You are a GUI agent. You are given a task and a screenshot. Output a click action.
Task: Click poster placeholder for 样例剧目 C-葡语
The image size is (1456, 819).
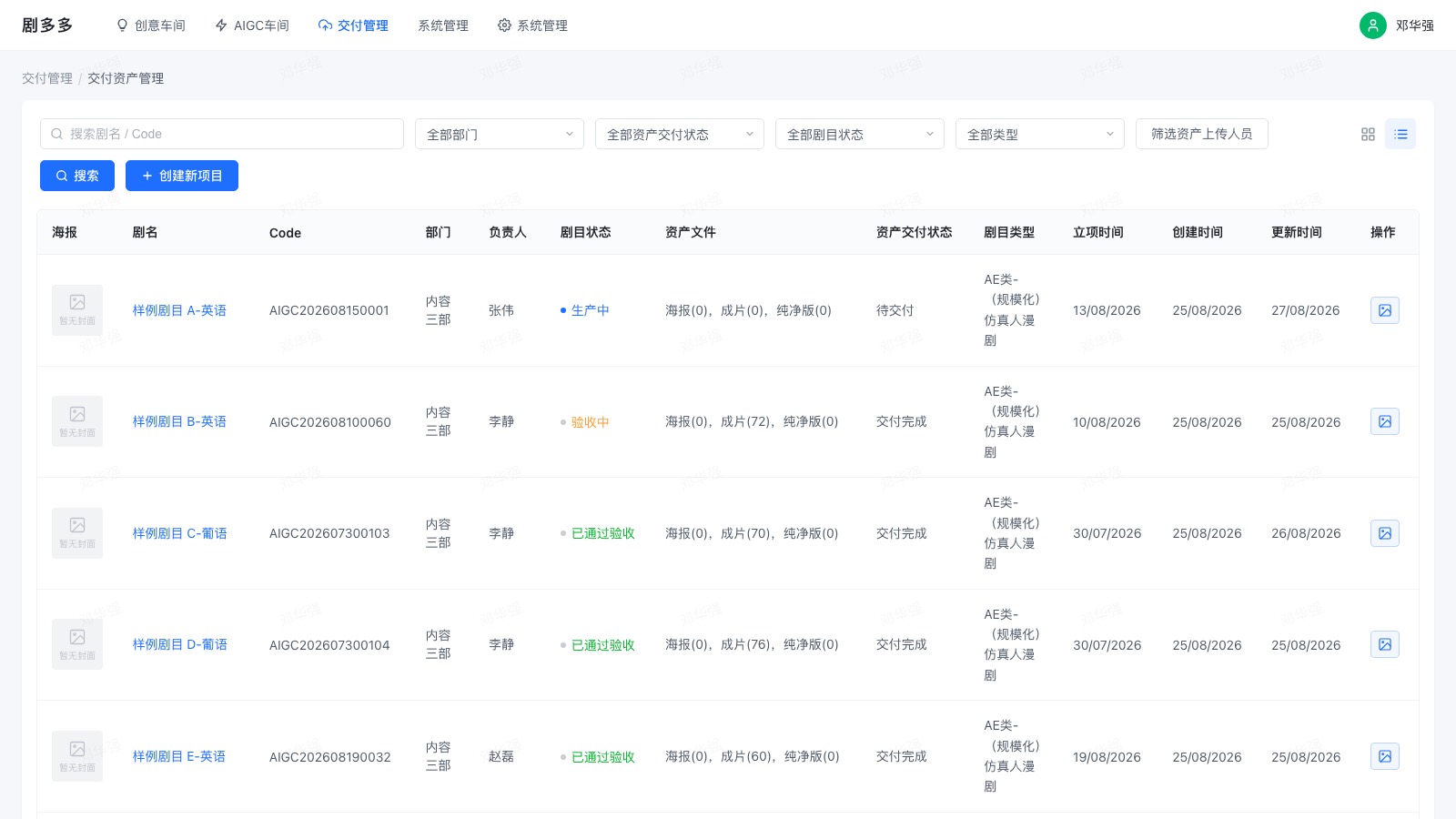pos(77,533)
